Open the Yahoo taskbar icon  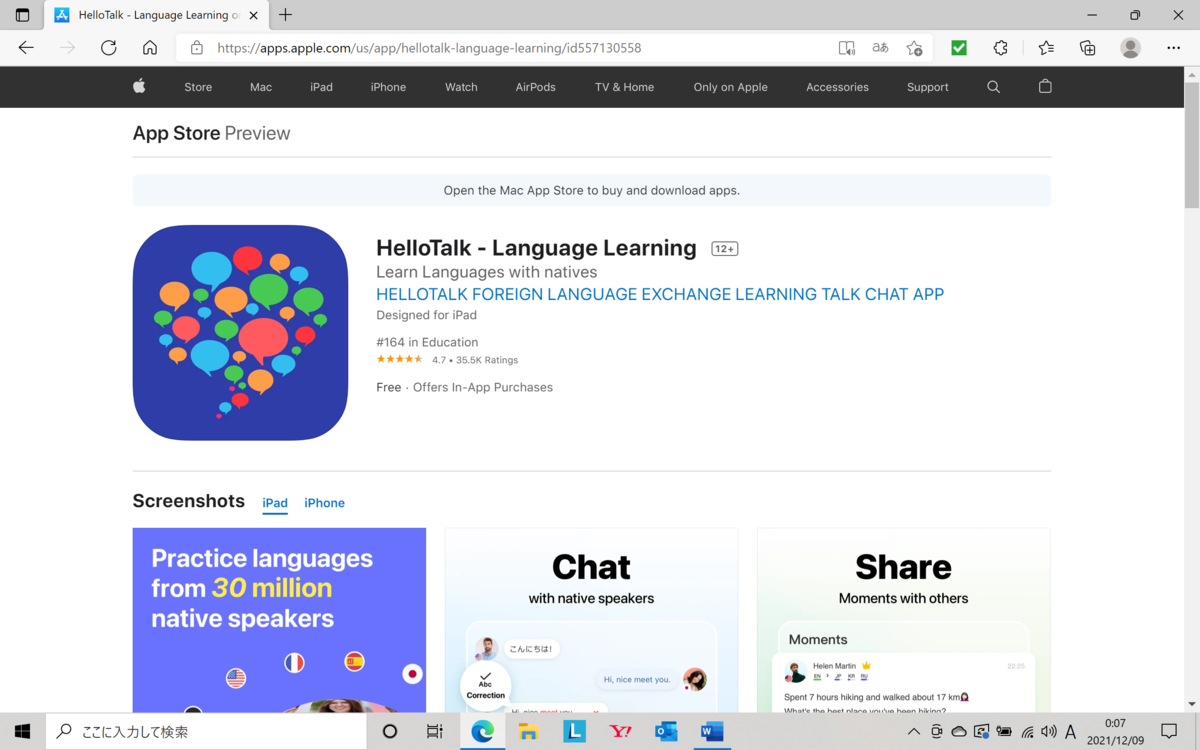(x=620, y=732)
